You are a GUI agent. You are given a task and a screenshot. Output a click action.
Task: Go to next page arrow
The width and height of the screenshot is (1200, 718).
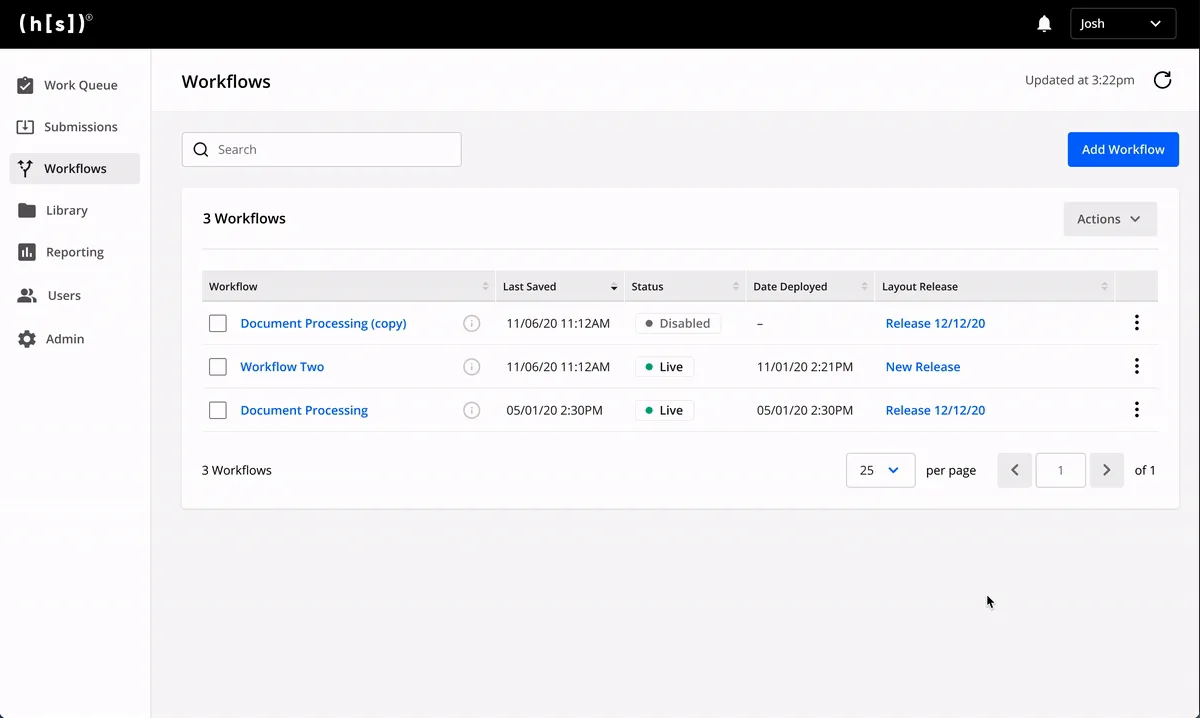tap(1106, 470)
